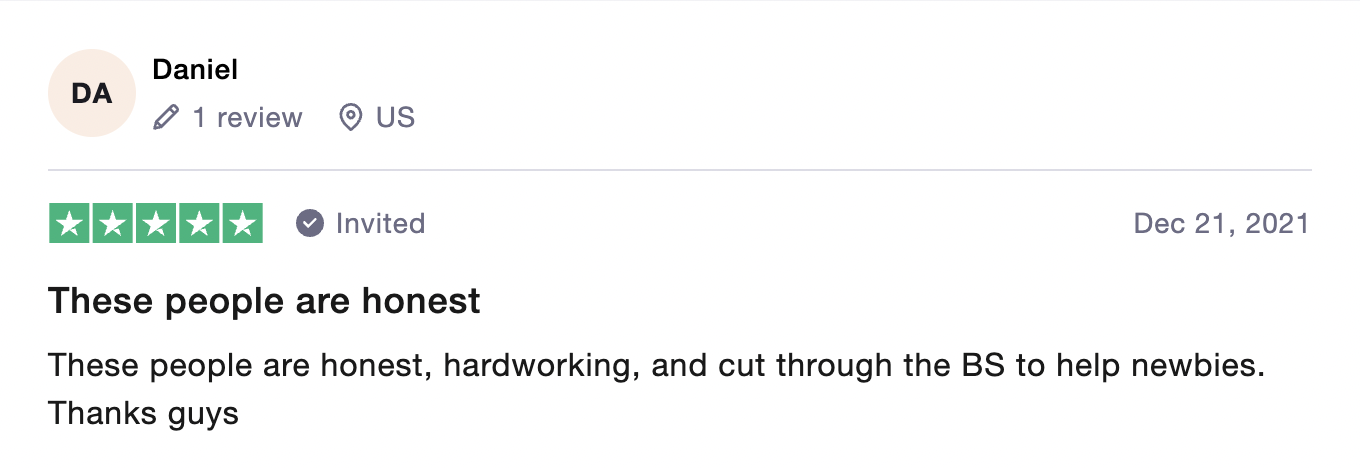This screenshot has width=1360, height=468.
Task: Click the pencil review-count icon
Action: point(166,118)
